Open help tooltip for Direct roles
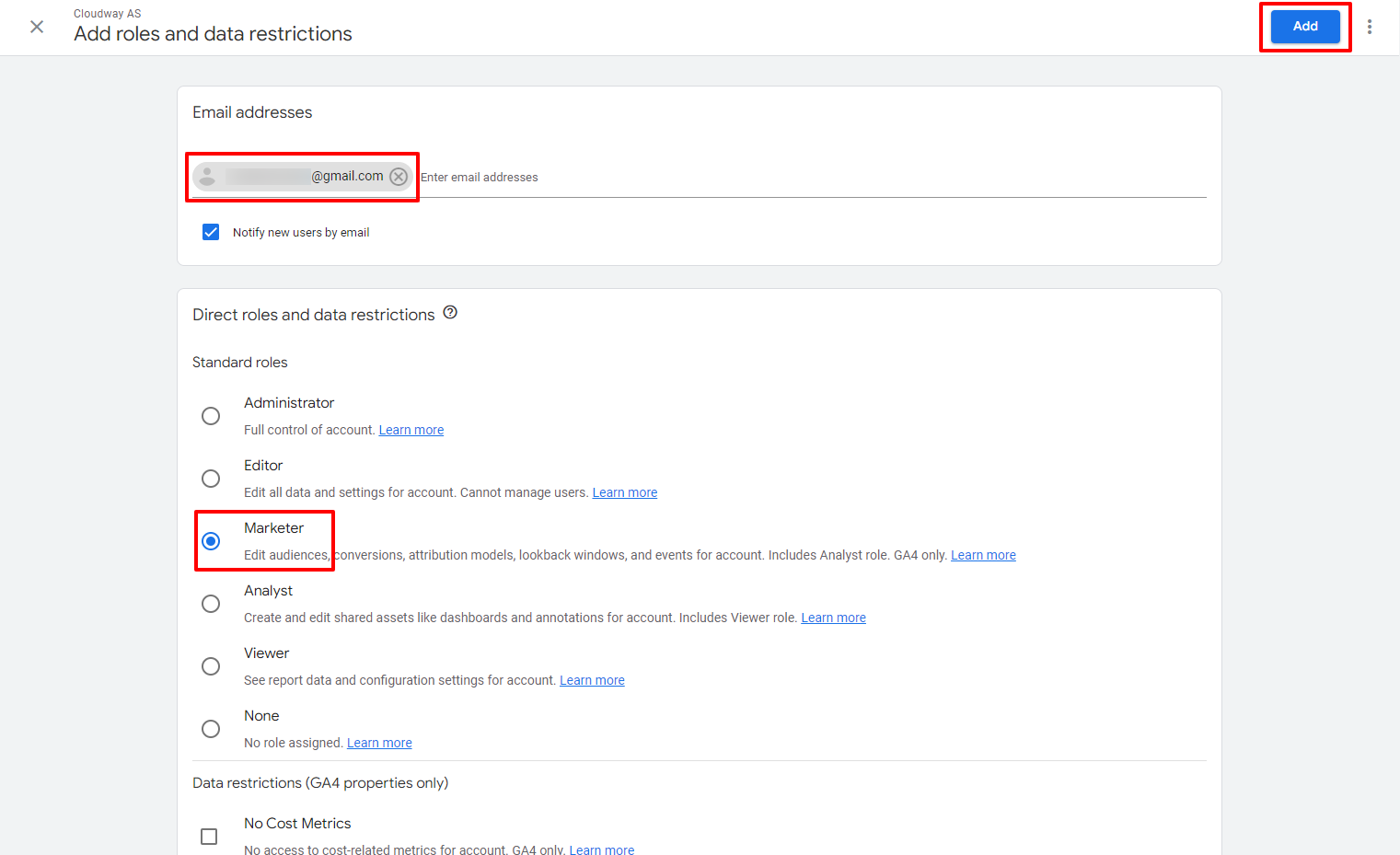The height and width of the screenshot is (855, 1400). pos(449,312)
